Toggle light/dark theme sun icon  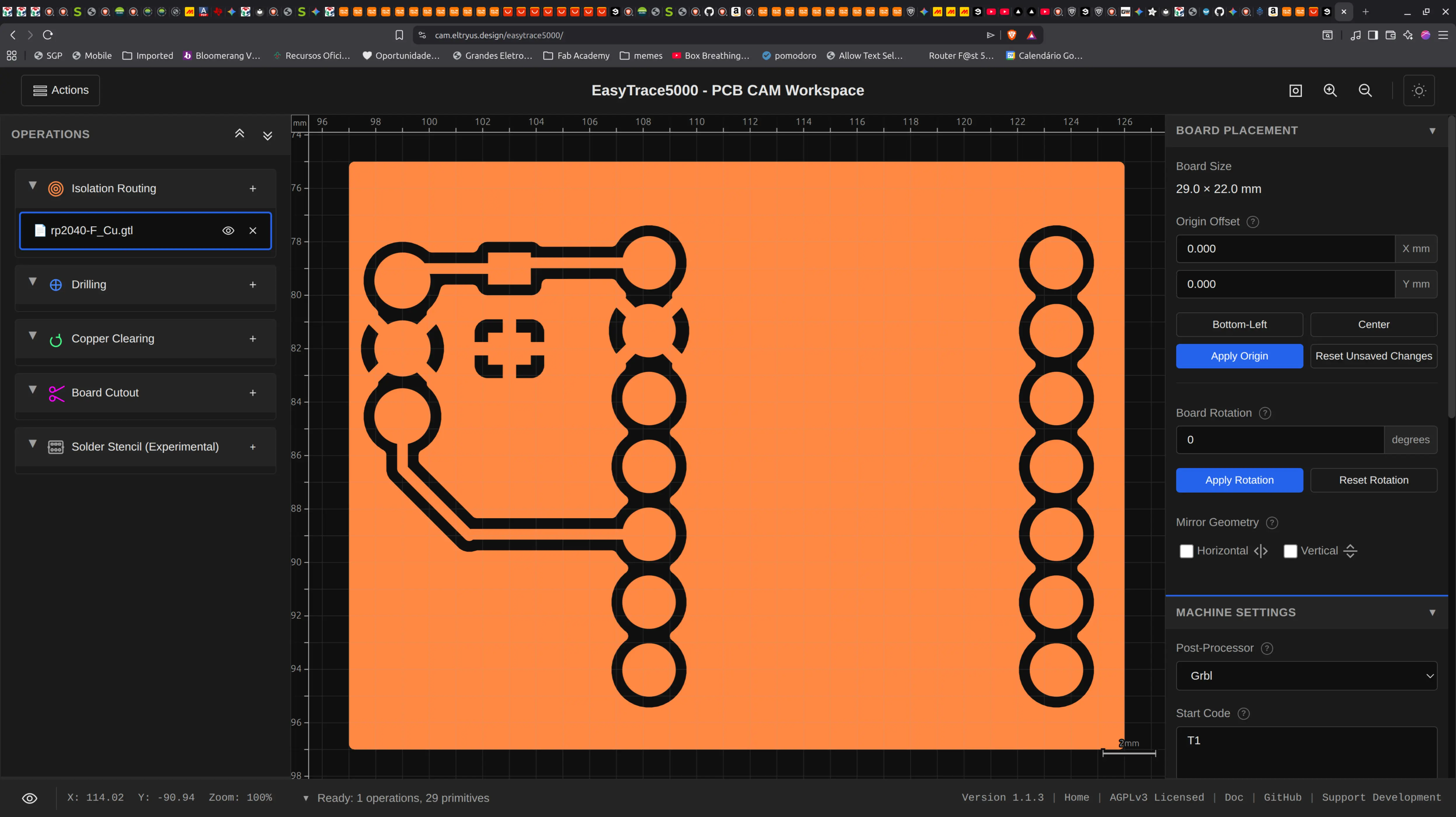[1419, 90]
